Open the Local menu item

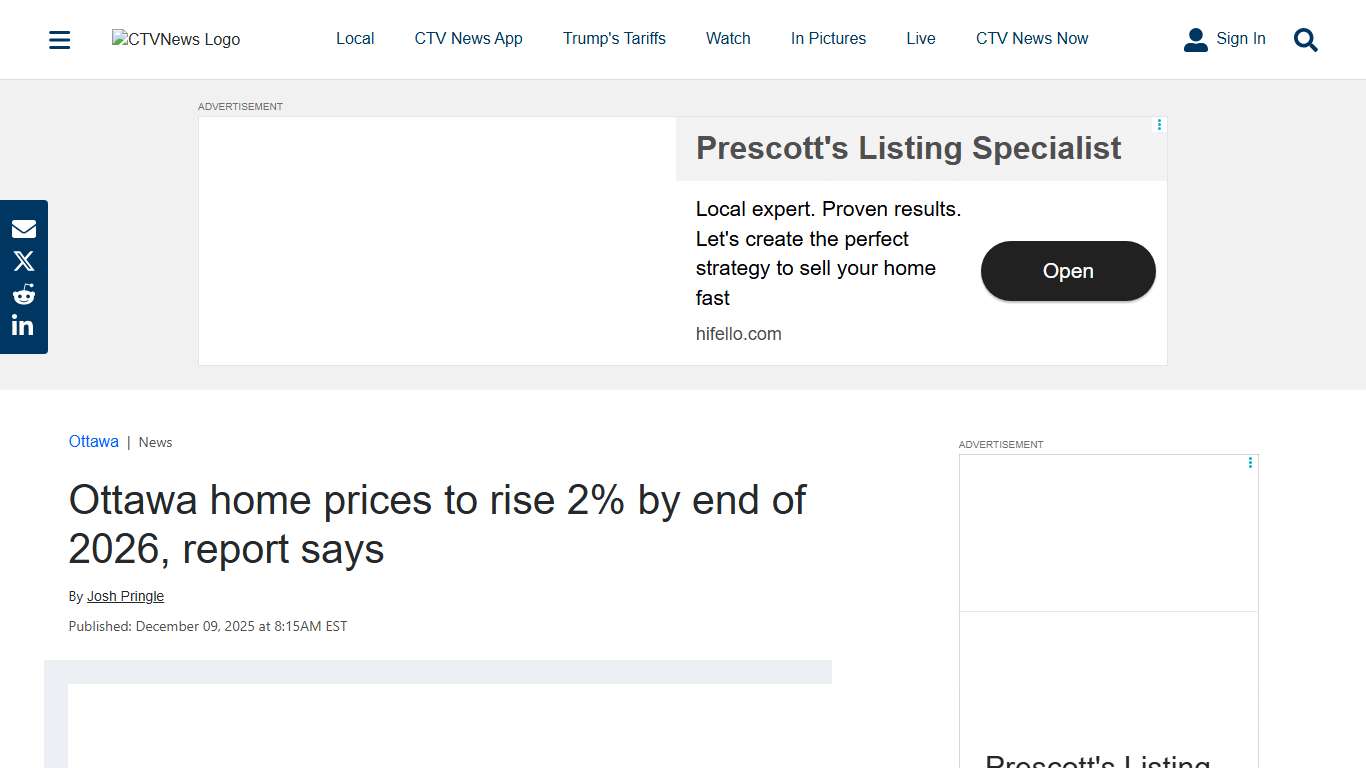355,39
